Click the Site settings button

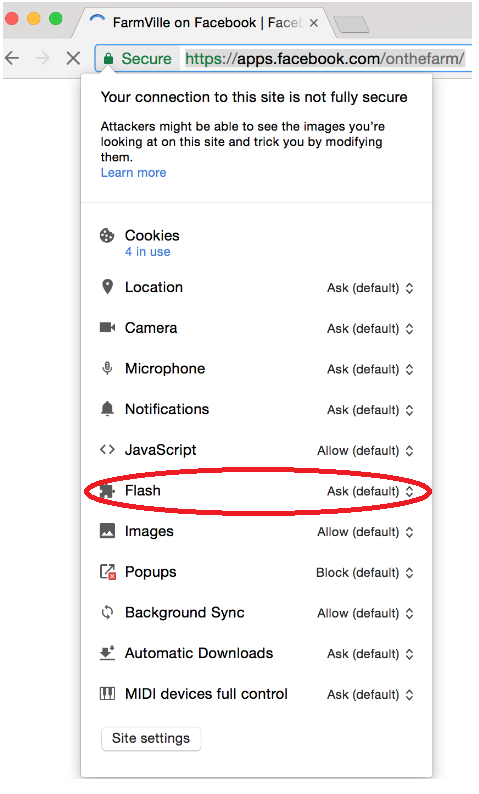(x=151, y=738)
